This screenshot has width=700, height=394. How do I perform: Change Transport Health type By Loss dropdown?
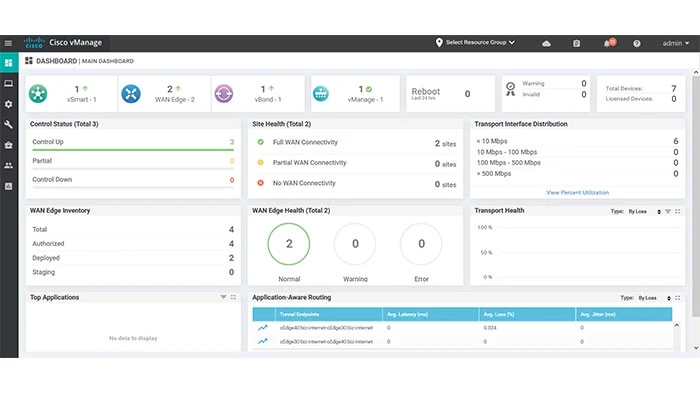point(645,212)
